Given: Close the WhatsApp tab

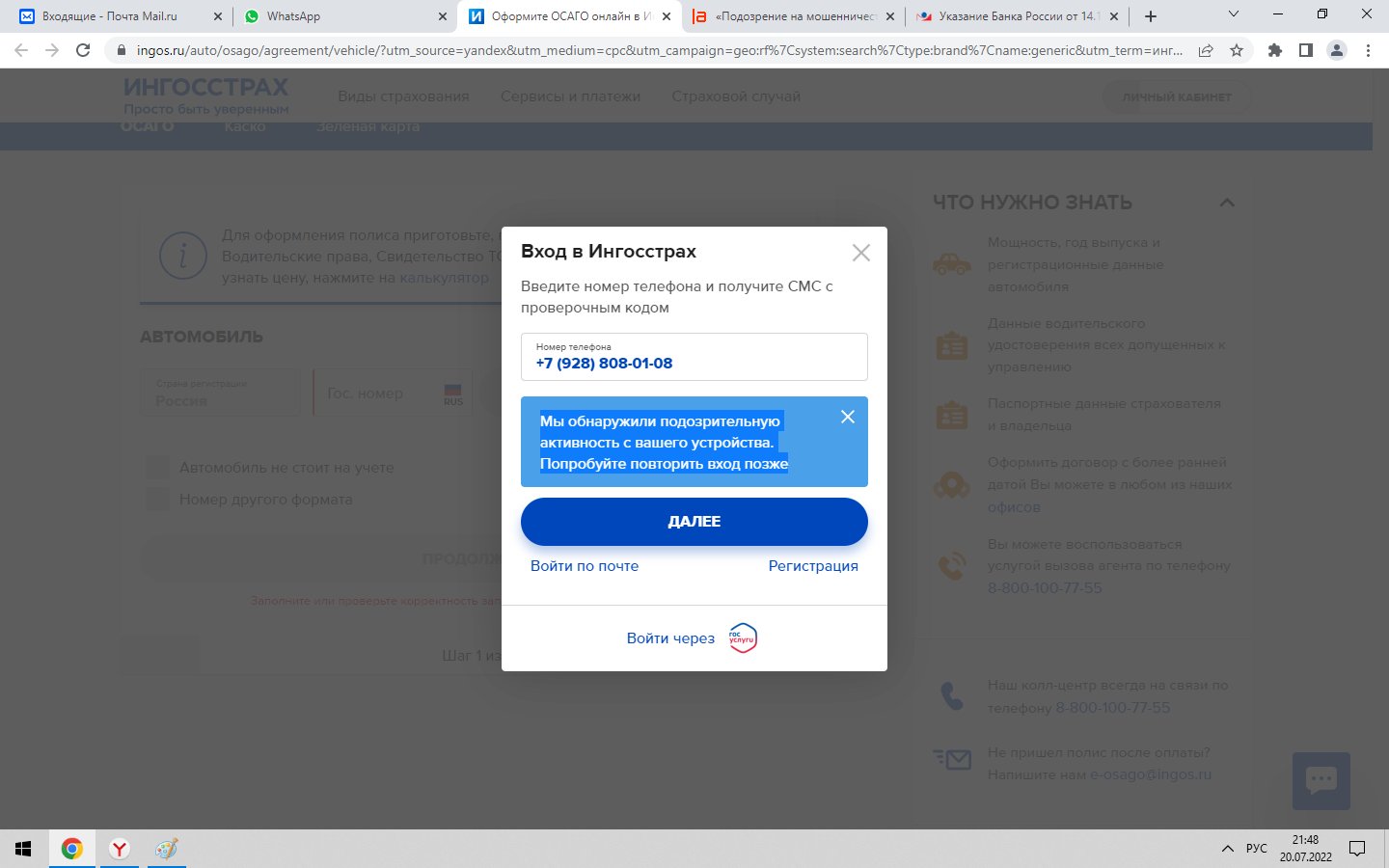Looking at the screenshot, I should pyautogui.click(x=443, y=16).
